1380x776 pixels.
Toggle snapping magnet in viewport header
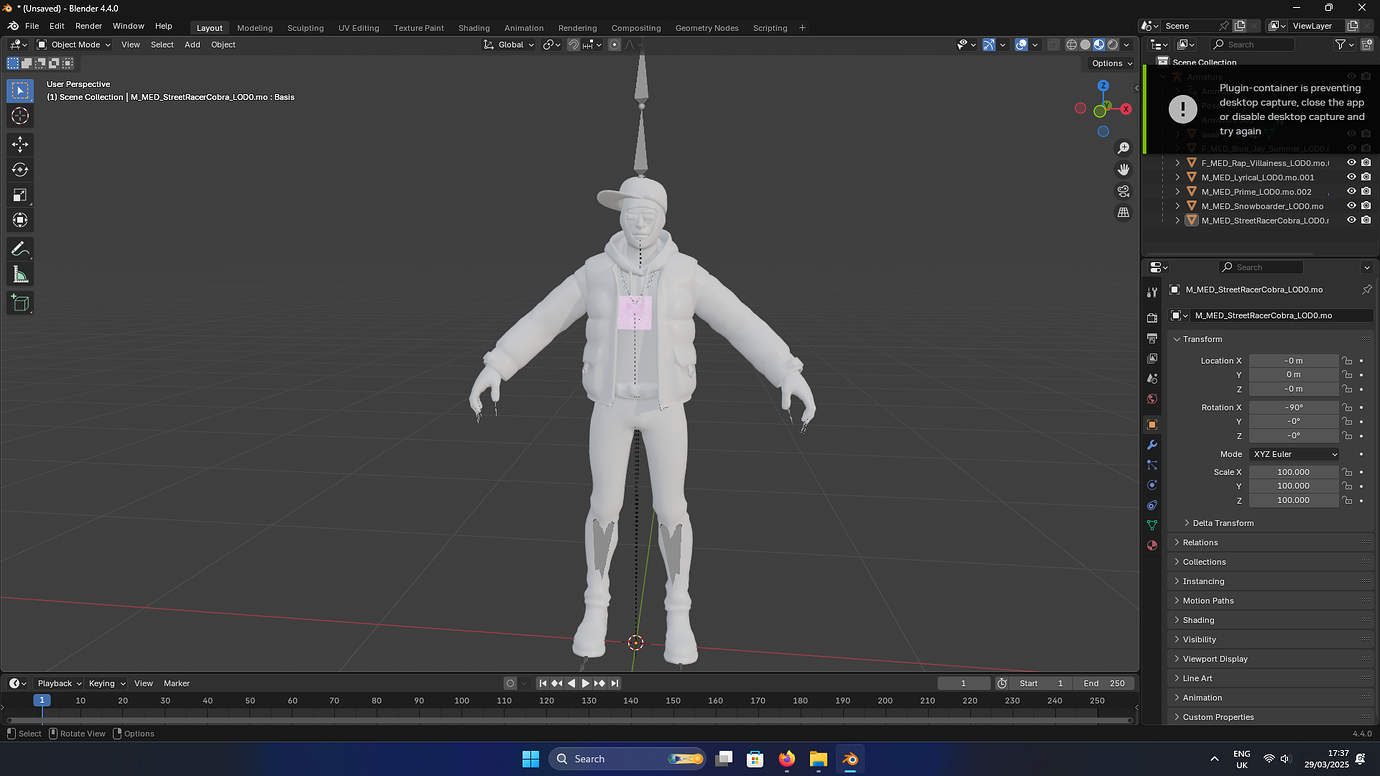573,45
